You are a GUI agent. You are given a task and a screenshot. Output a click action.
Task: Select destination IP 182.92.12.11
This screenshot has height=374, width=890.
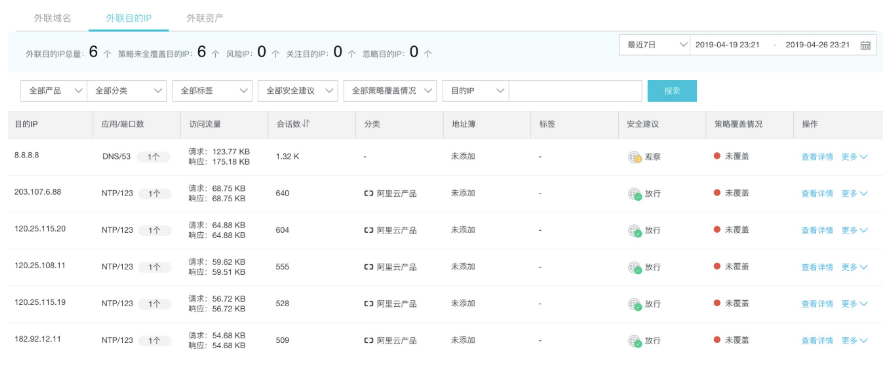(37, 339)
